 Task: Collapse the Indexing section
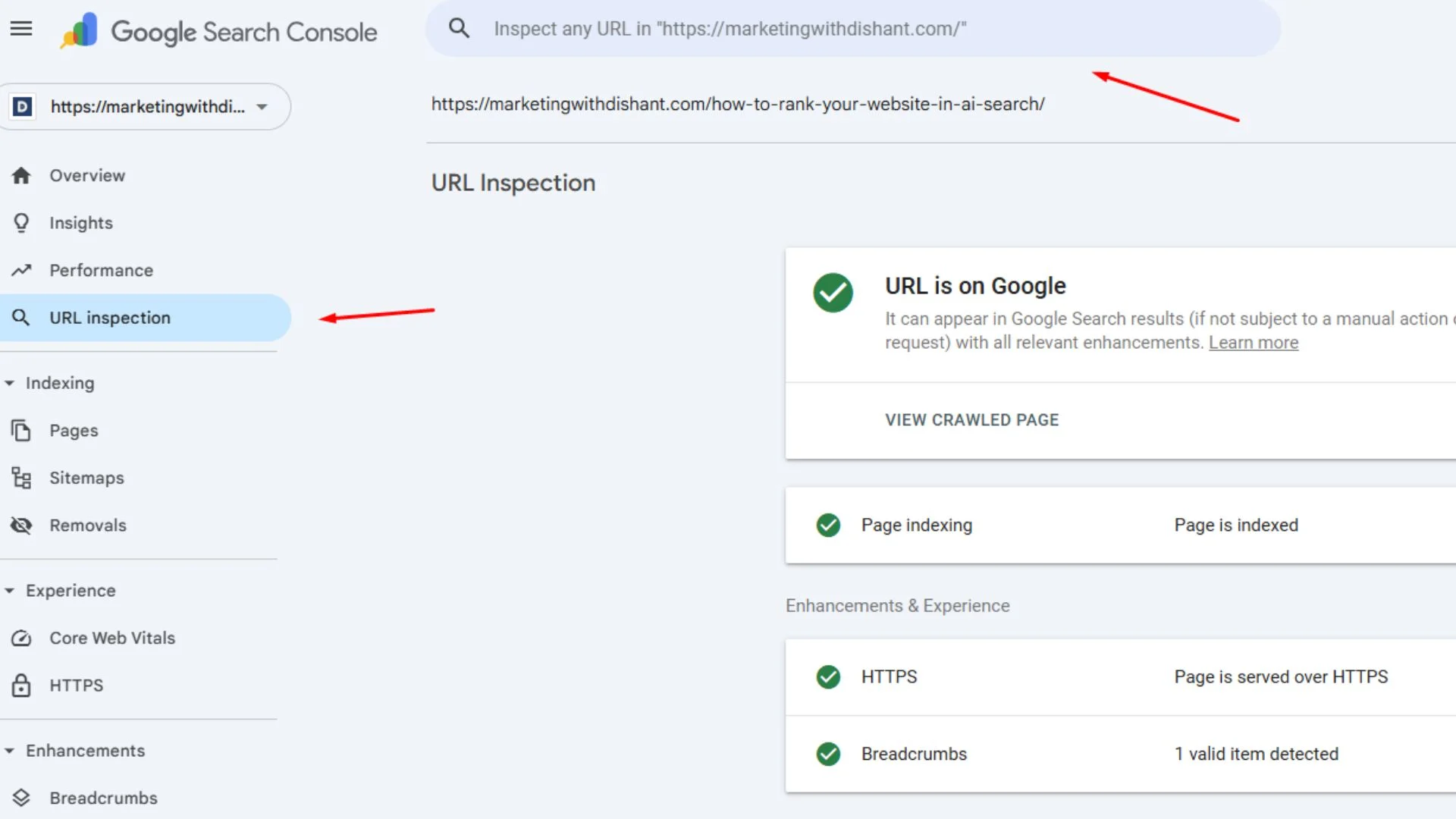click(x=10, y=383)
